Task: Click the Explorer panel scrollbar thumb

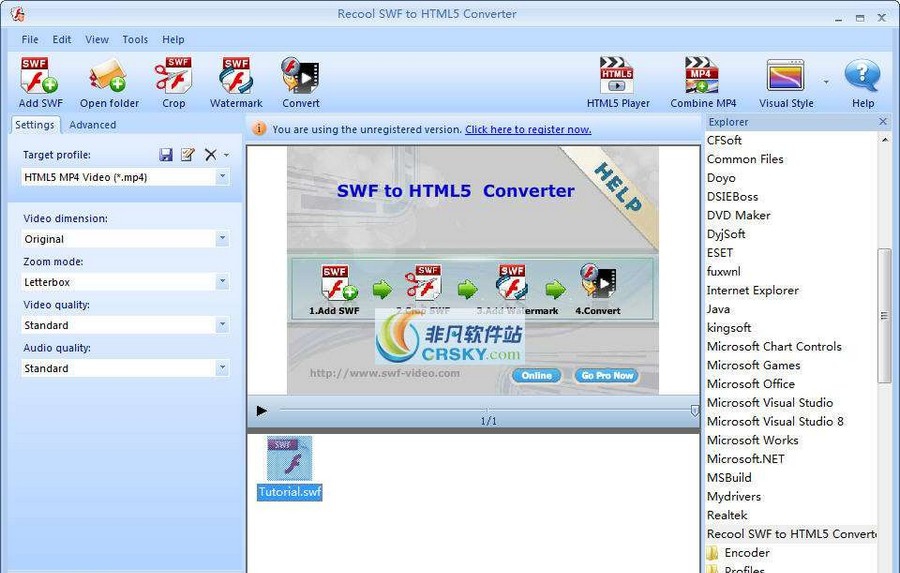Action: coord(884,316)
